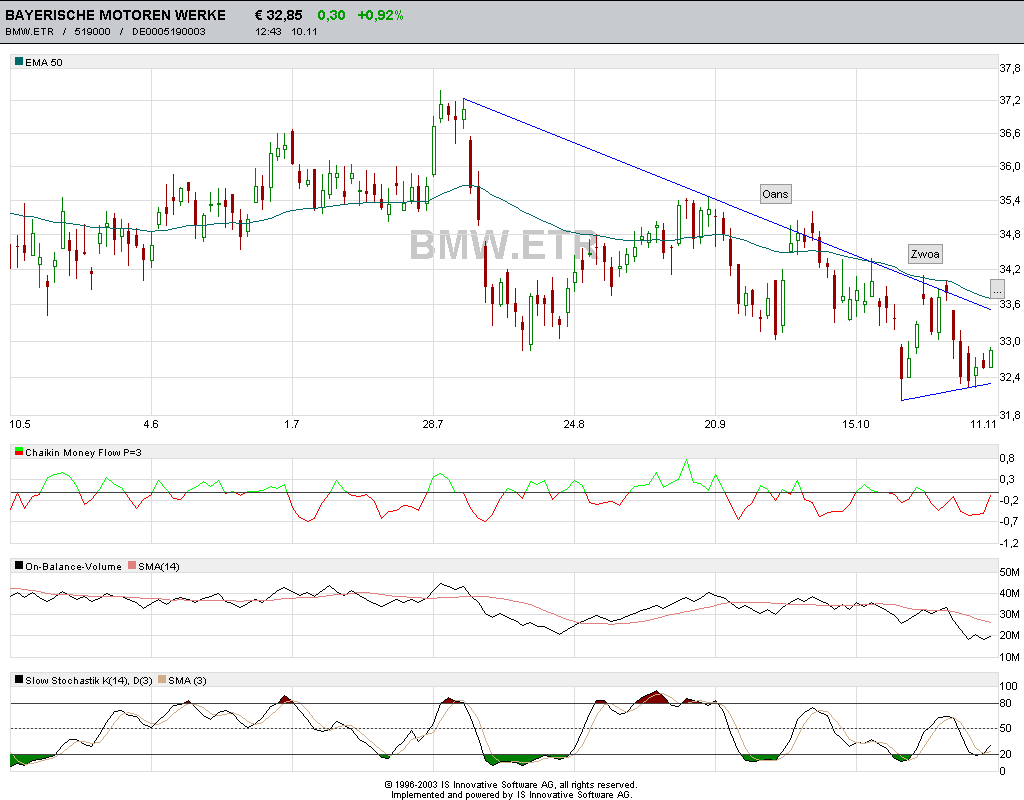The height and width of the screenshot is (800, 1024).
Task: Click the EMA 50 legend color square
Action: pyautogui.click(x=19, y=61)
